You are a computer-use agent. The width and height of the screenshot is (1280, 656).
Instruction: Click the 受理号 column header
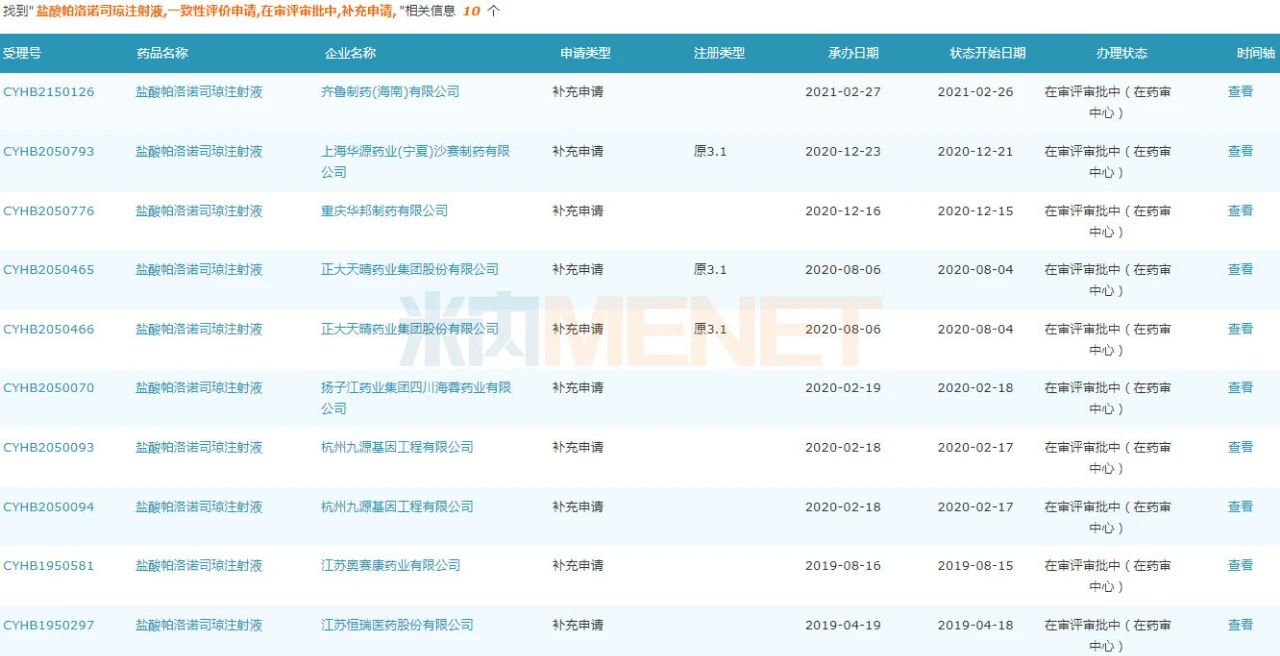pyautogui.click(x=22, y=53)
